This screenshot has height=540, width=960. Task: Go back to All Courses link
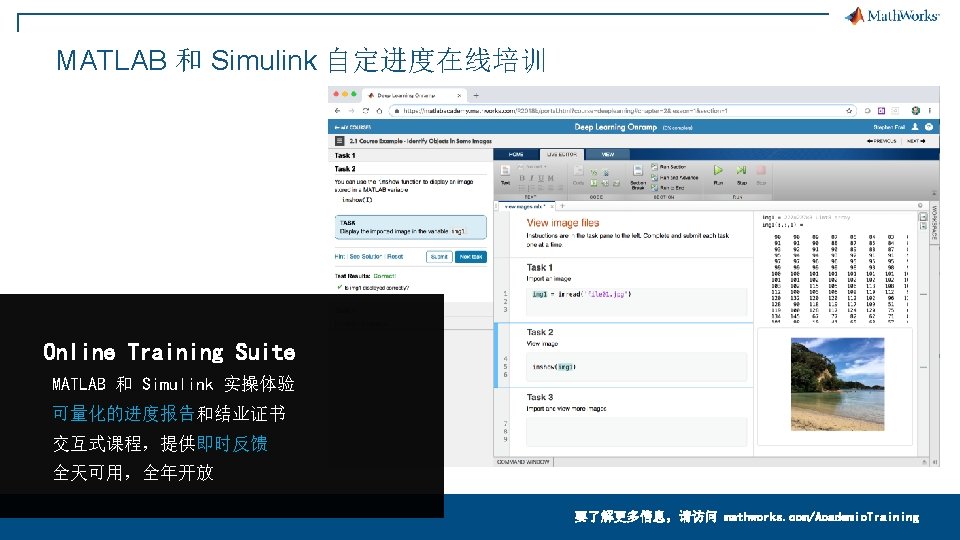(x=353, y=127)
